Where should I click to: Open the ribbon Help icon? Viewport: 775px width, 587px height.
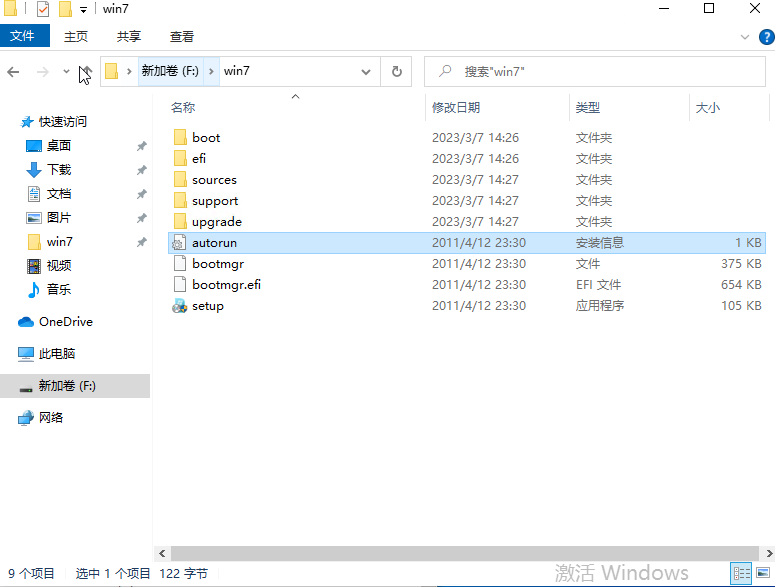(766, 37)
